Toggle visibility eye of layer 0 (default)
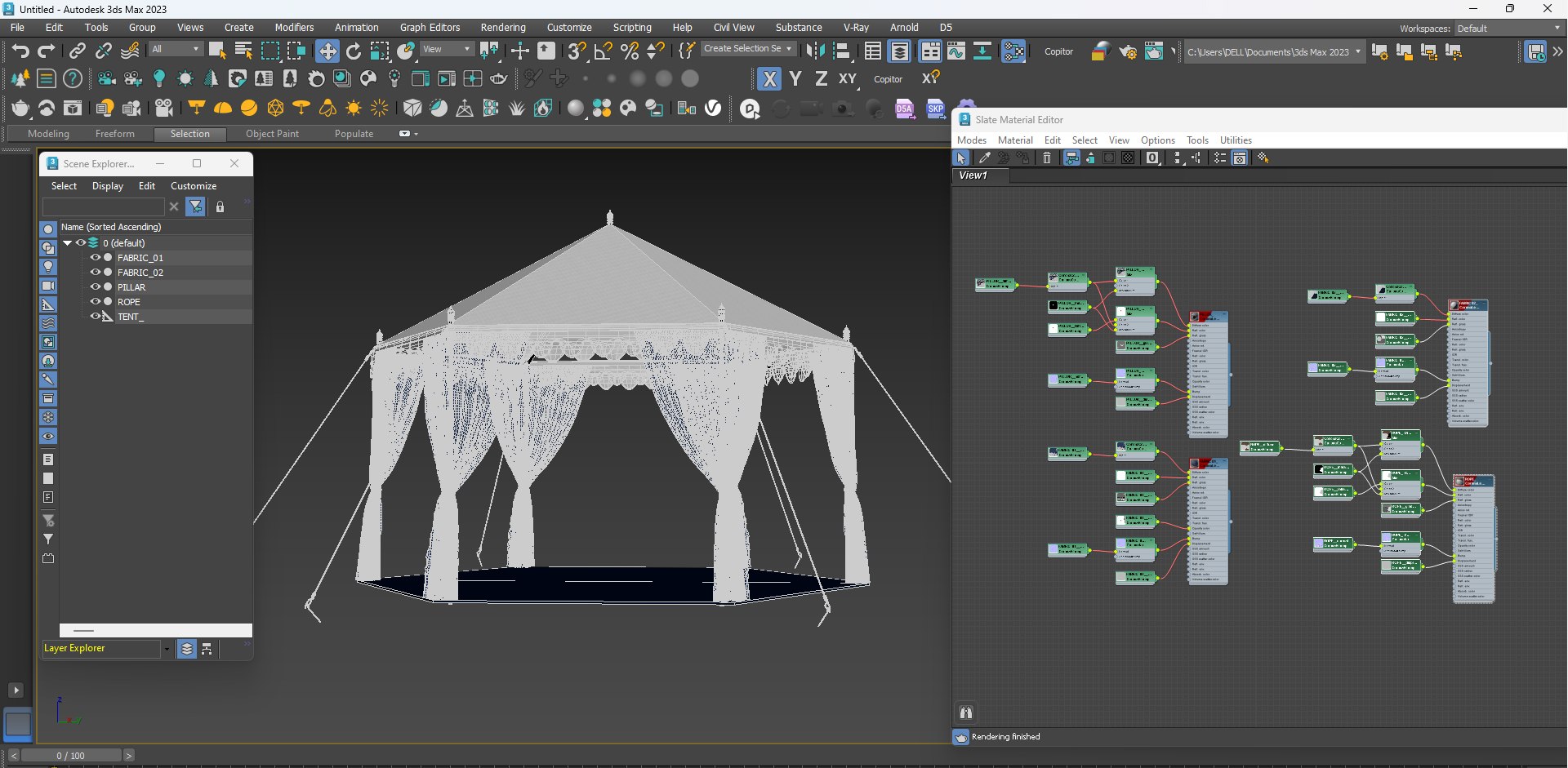1568x768 pixels. pyautogui.click(x=81, y=242)
